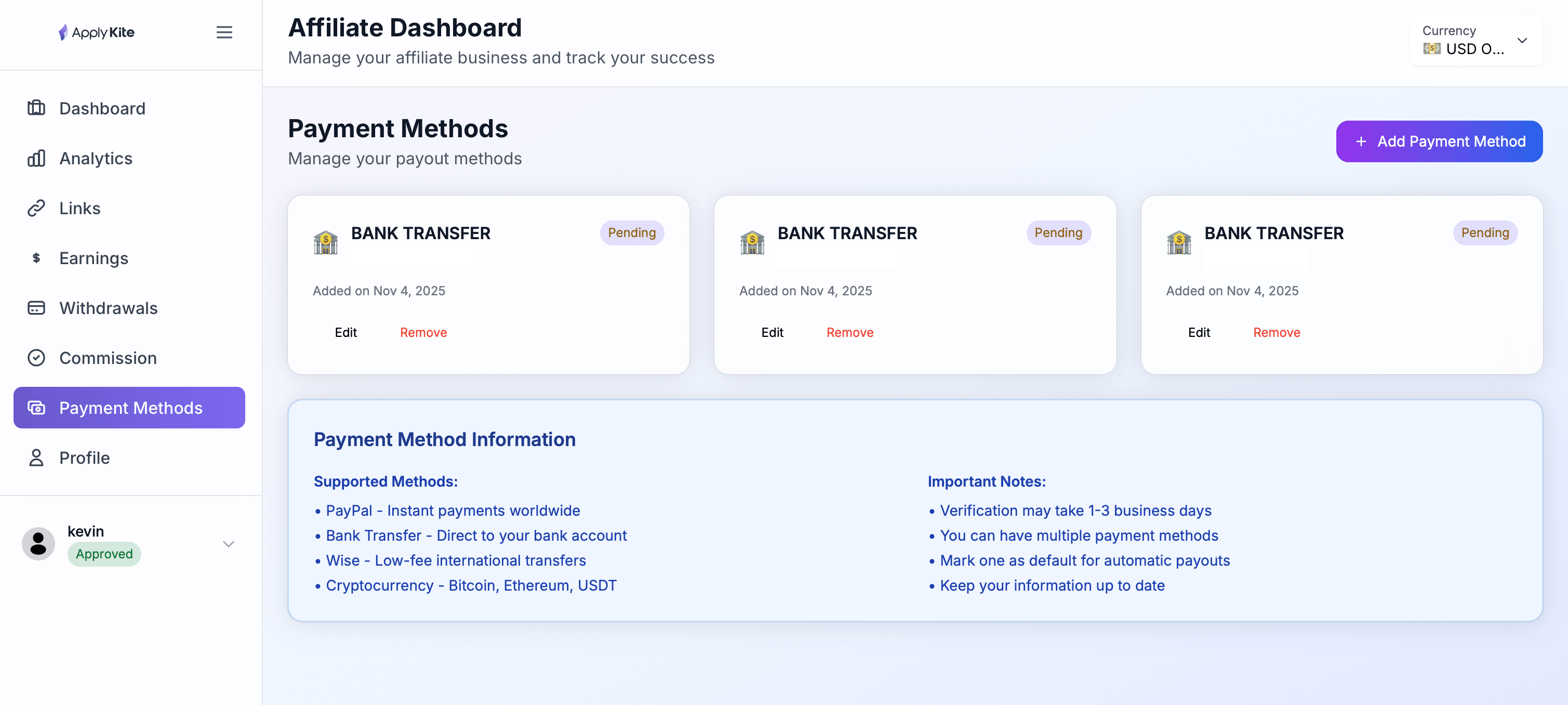The width and height of the screenshot is (1568, 705).
Task: Click the ApplyKite logo
Action: coord(97,32)
